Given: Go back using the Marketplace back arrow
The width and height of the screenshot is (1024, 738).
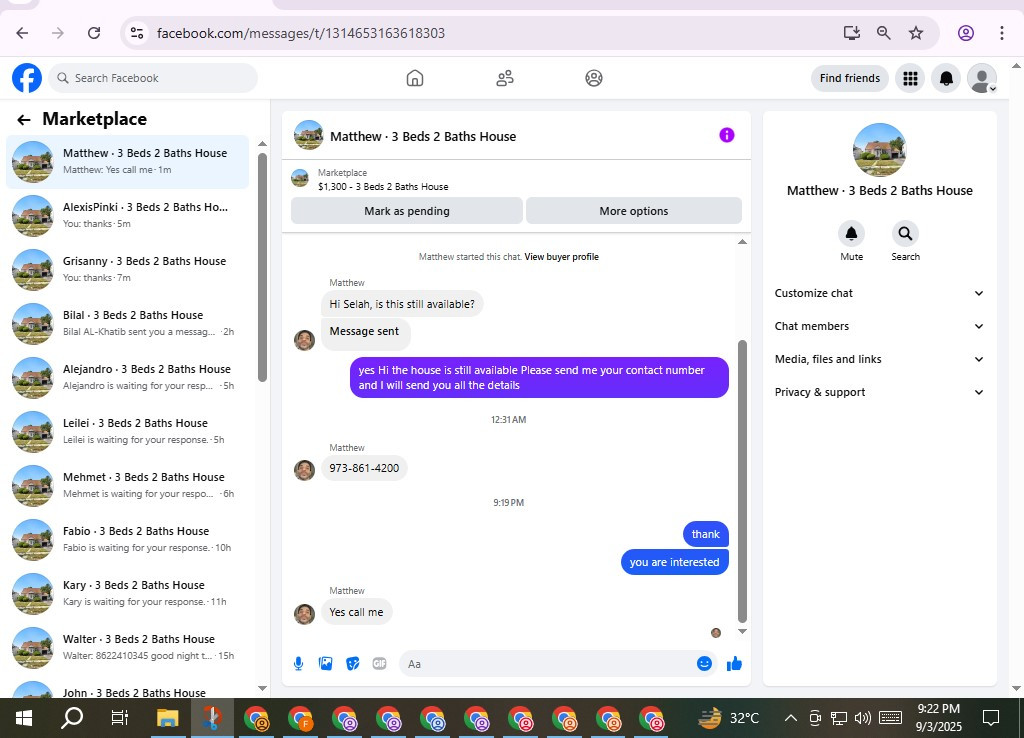Looking at the screenshot, I should 24,120.
